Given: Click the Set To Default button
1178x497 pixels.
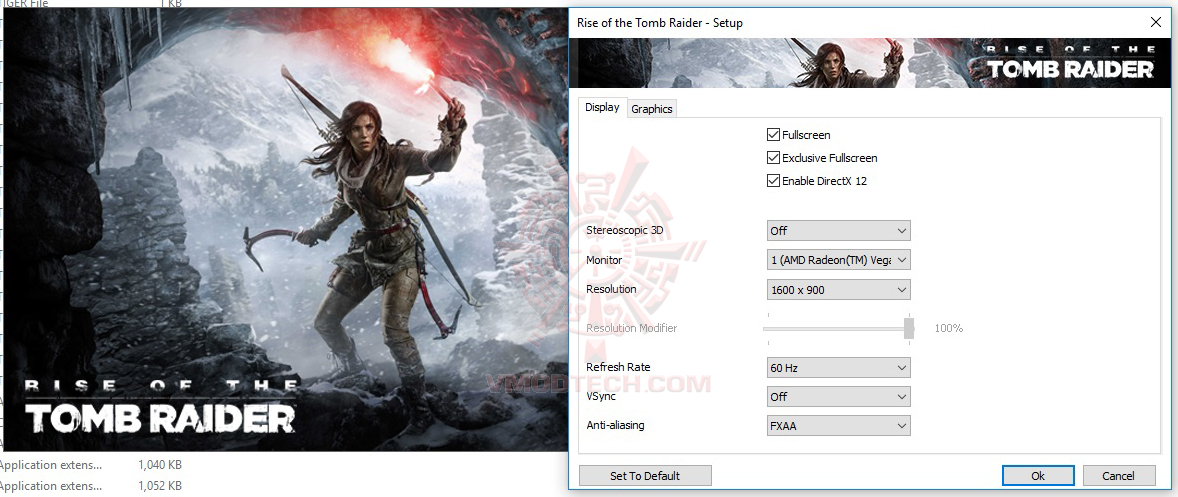Looking at the screenshot, I should [x=645, y=475].
